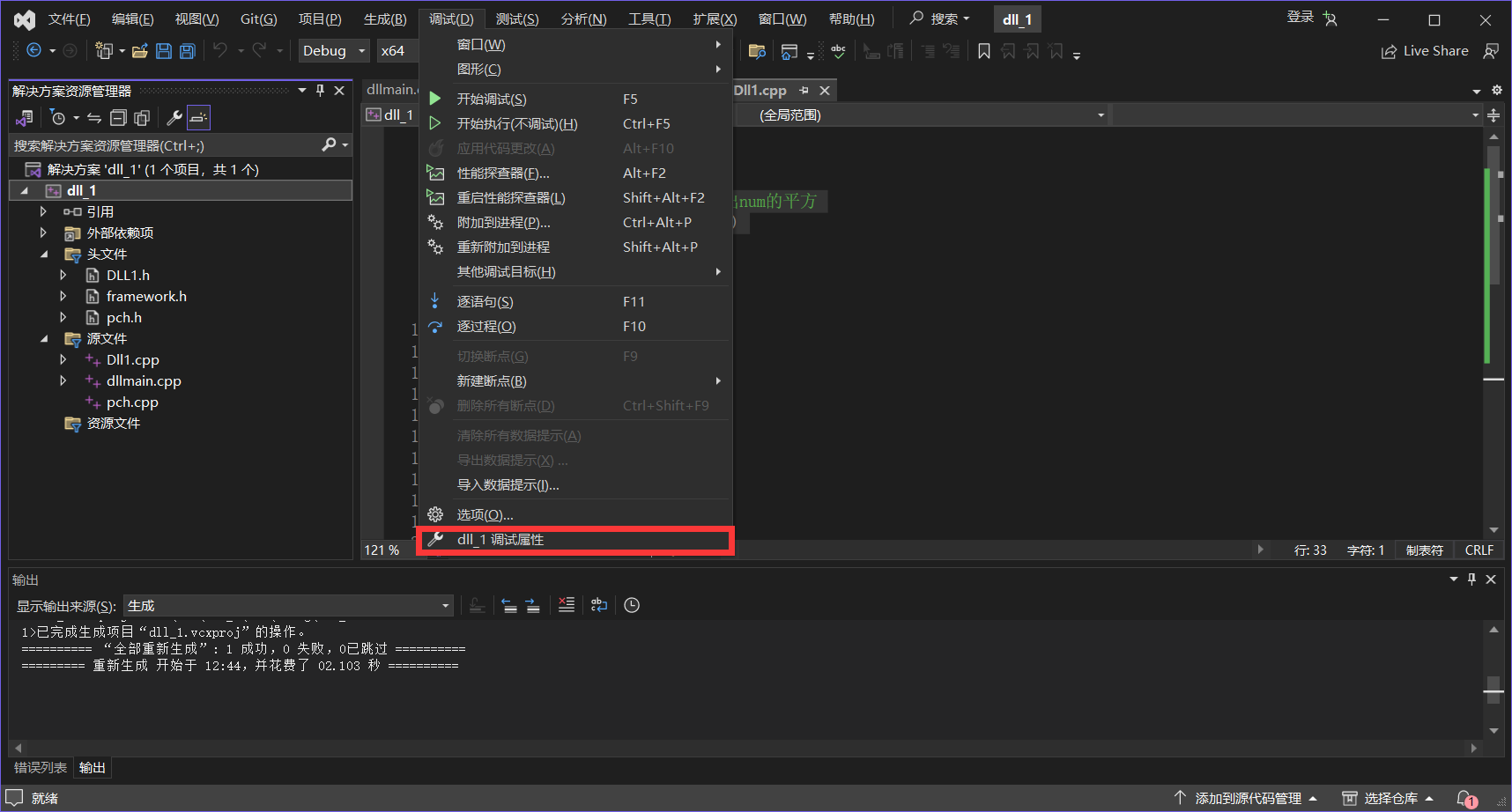This screenshot has width=1512, height=812.
Task: Click the editor's vertical scrollbar track
Action: (1493, 440)
